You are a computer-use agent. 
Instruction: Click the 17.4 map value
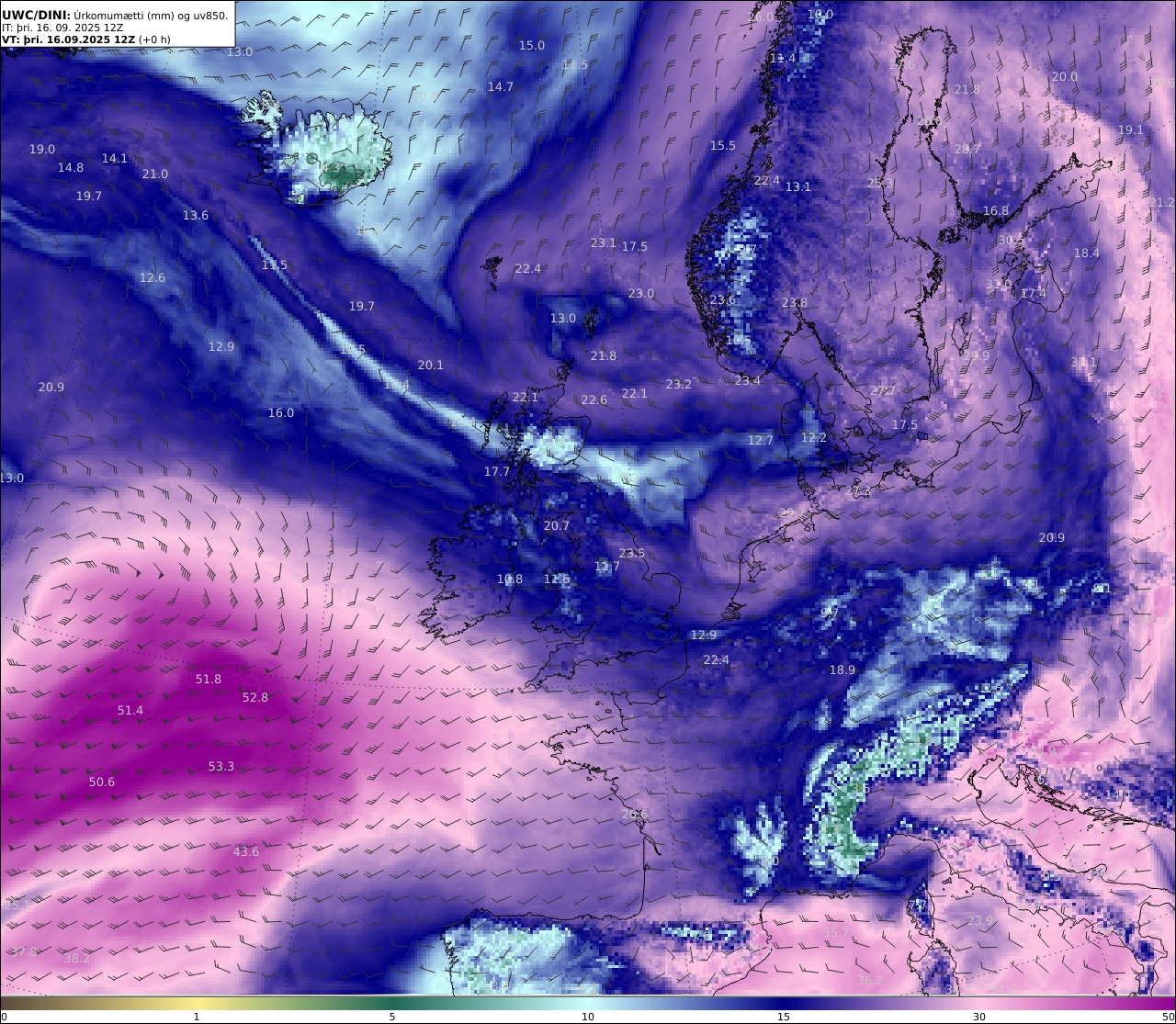(x=1034, y=293)
